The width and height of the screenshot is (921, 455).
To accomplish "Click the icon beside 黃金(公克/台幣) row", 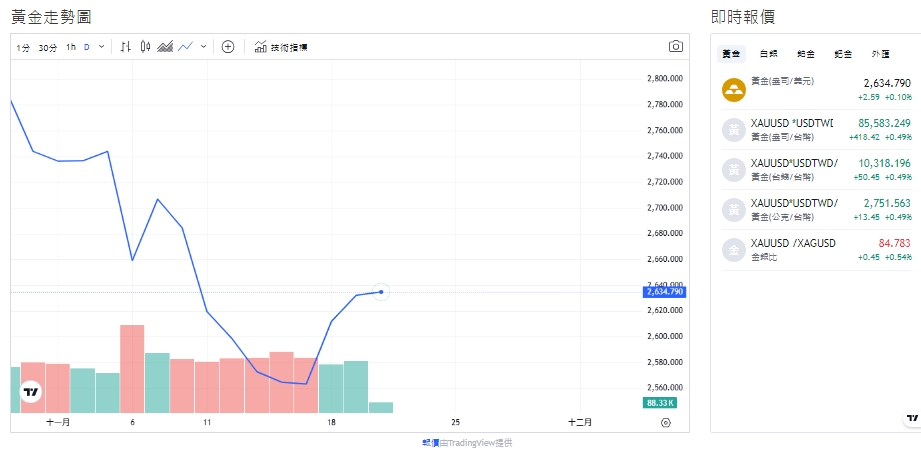I will [734, 210].
